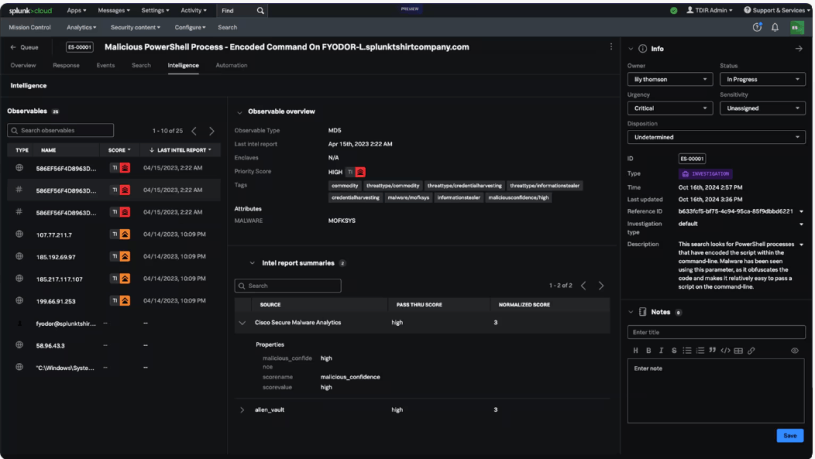Viewport: 815px width, 459px height.
Task: Click red threat score icon in Priority Score
Action: (x=360, y=172)
